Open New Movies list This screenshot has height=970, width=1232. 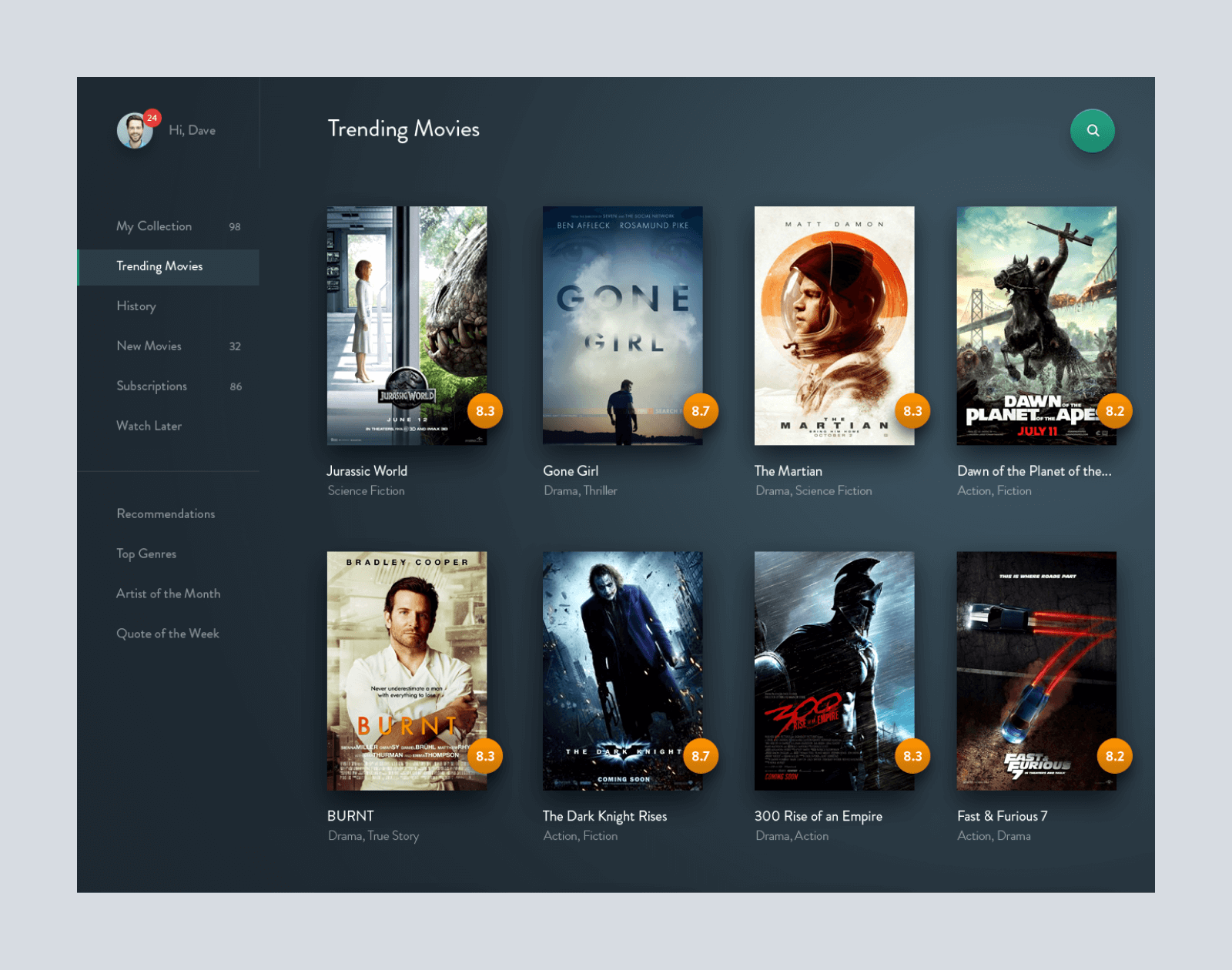click(149, 346)
